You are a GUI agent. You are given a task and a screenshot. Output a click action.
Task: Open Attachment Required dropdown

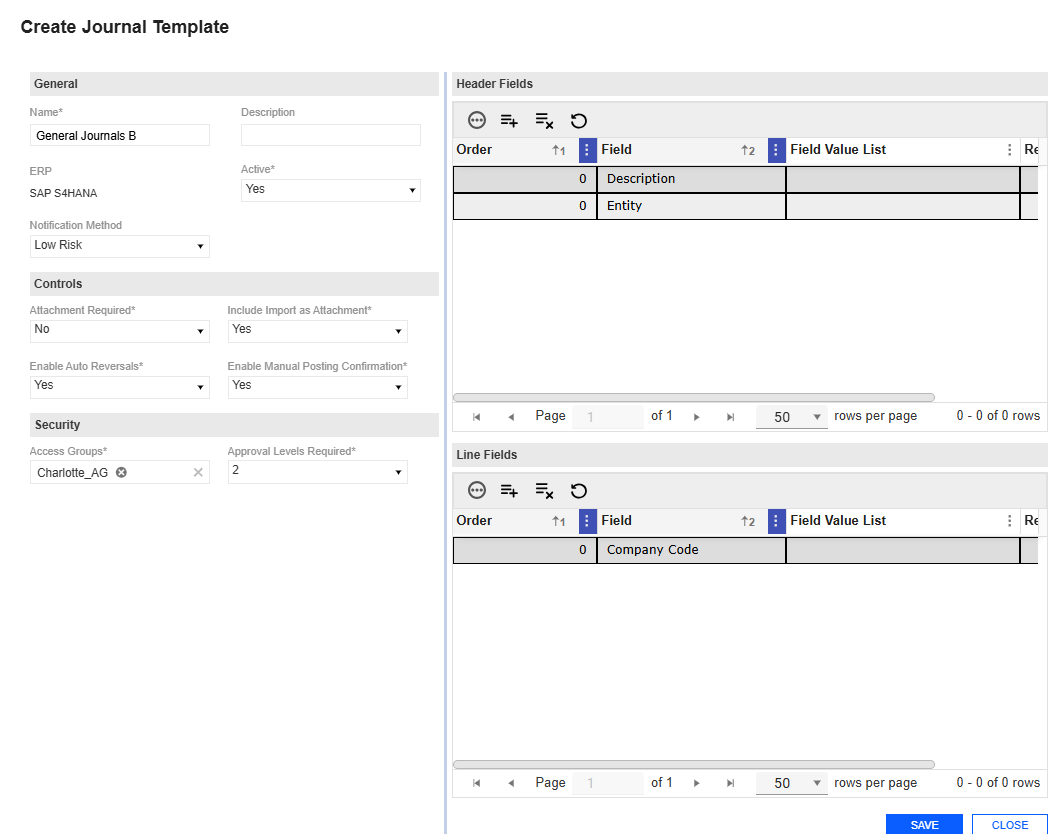(119, 330)
